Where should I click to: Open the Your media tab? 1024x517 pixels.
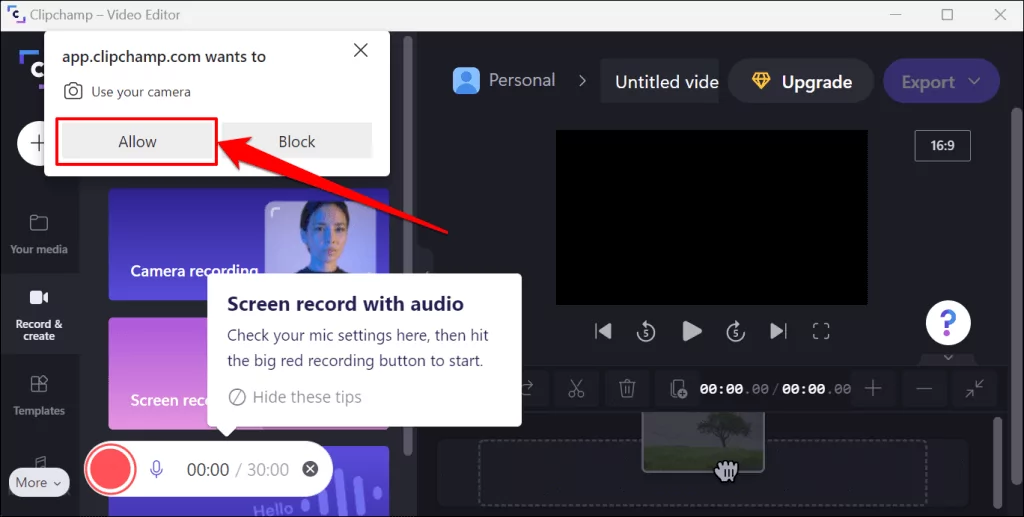pyautogui.click(x=39, y=234)
